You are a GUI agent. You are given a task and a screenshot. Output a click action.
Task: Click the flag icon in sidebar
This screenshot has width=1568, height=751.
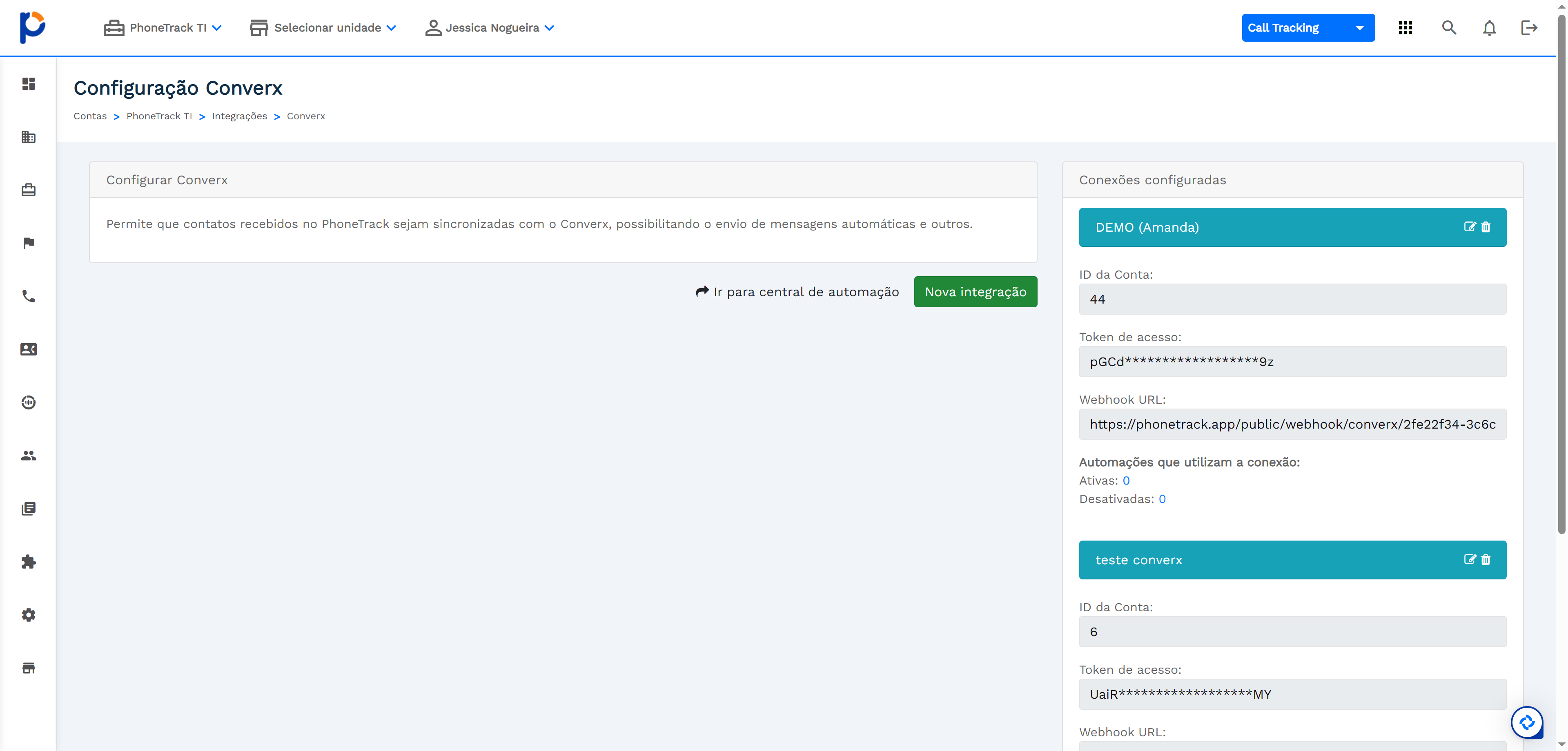click(29, 243)
